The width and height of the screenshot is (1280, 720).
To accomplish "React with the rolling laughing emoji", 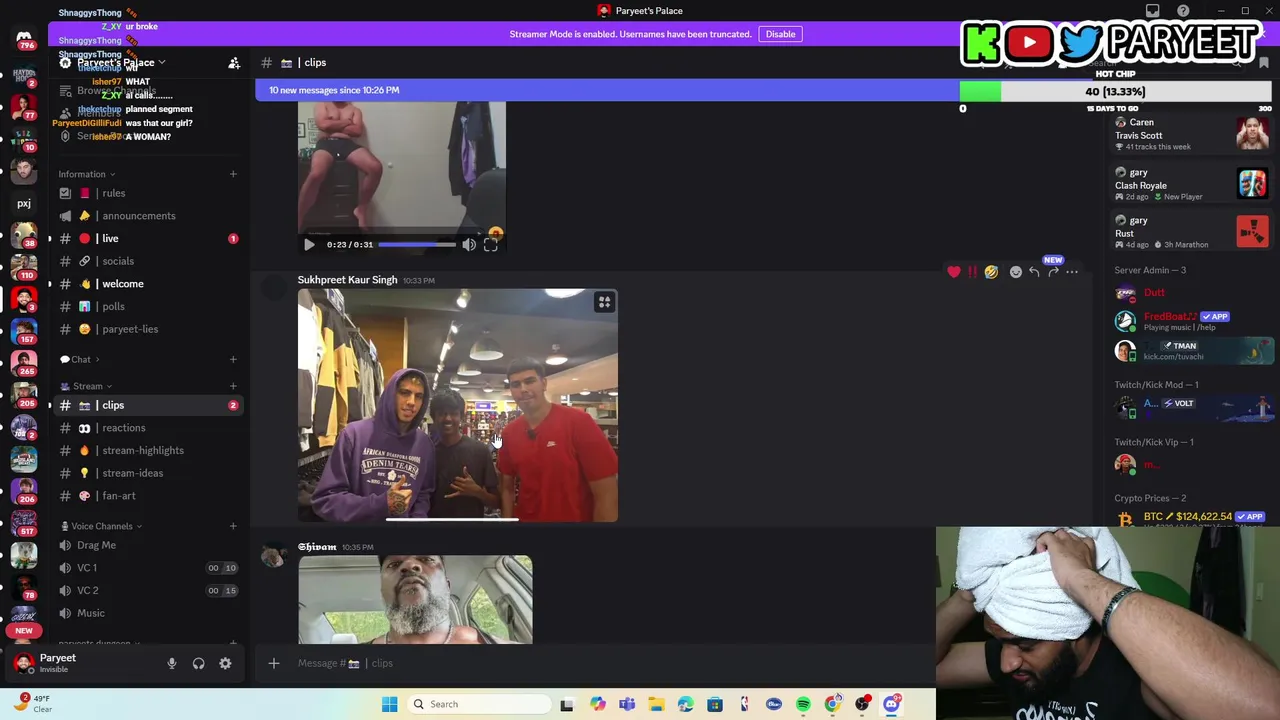I will tap(991, 272).
